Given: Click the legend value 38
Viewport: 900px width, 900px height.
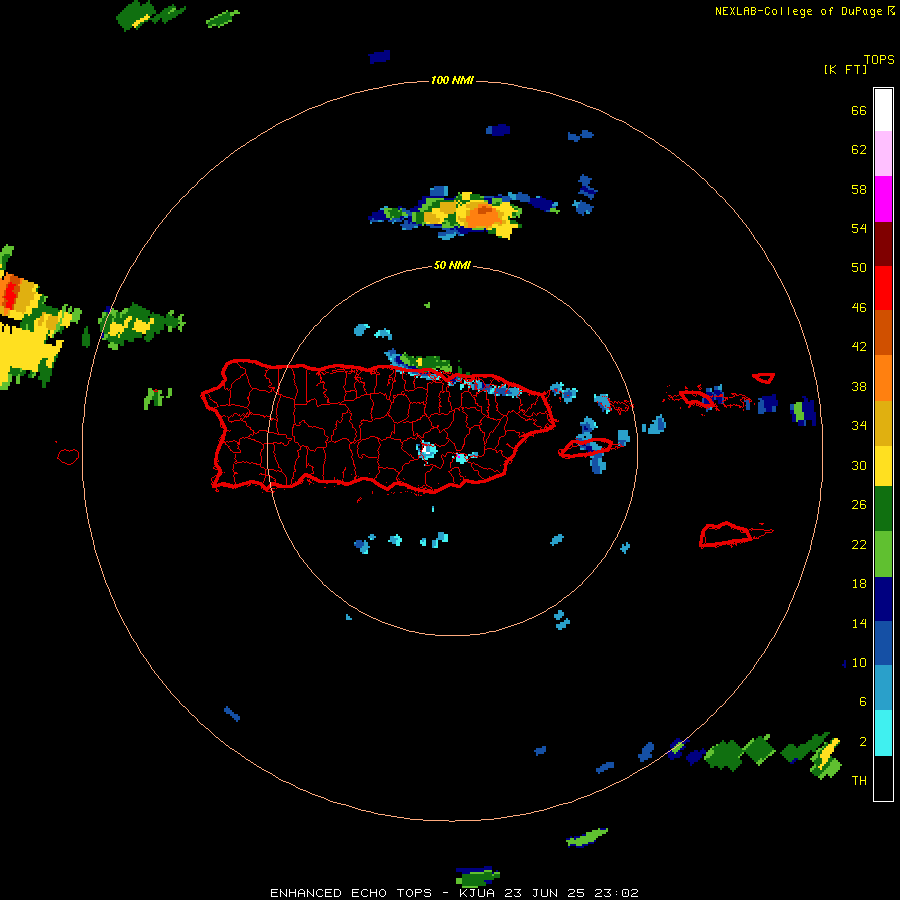Looking at the screenshot, I should pos(859,386).
